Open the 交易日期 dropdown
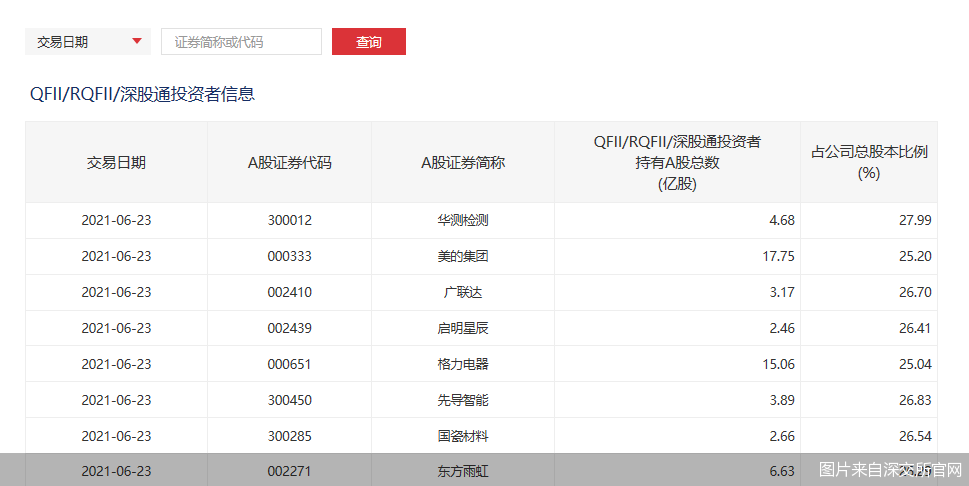Viewport: 969px width, 486px height. [88, 41]
